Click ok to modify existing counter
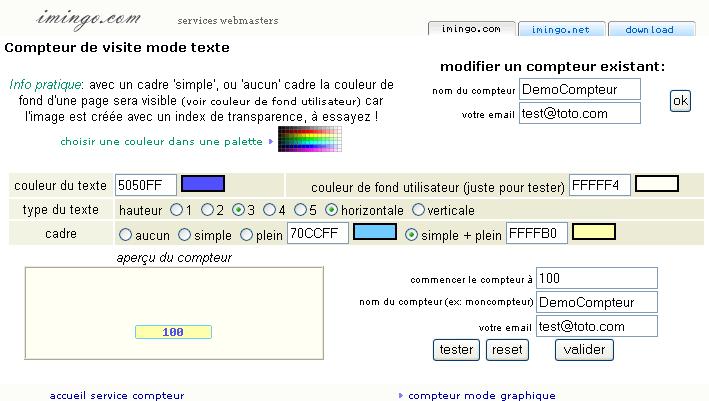 (x=680, y=100)
